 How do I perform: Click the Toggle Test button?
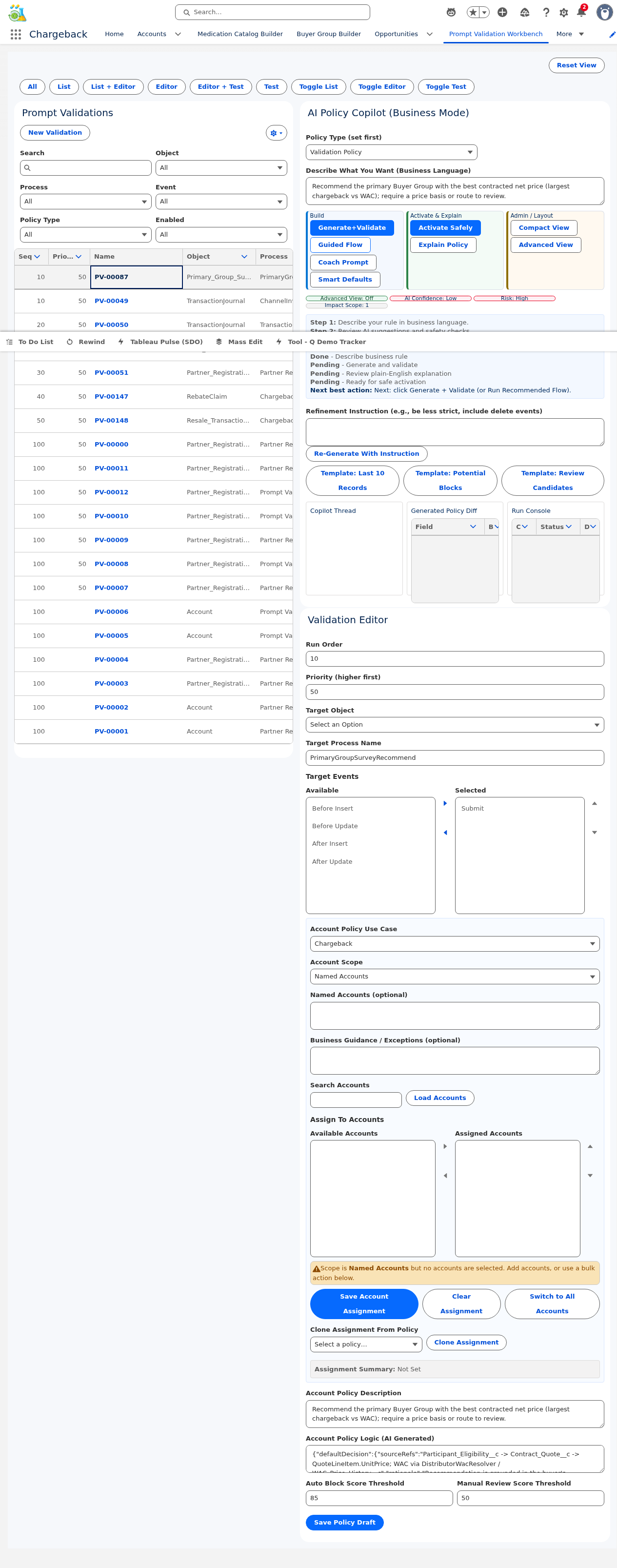tap(446, 87)
